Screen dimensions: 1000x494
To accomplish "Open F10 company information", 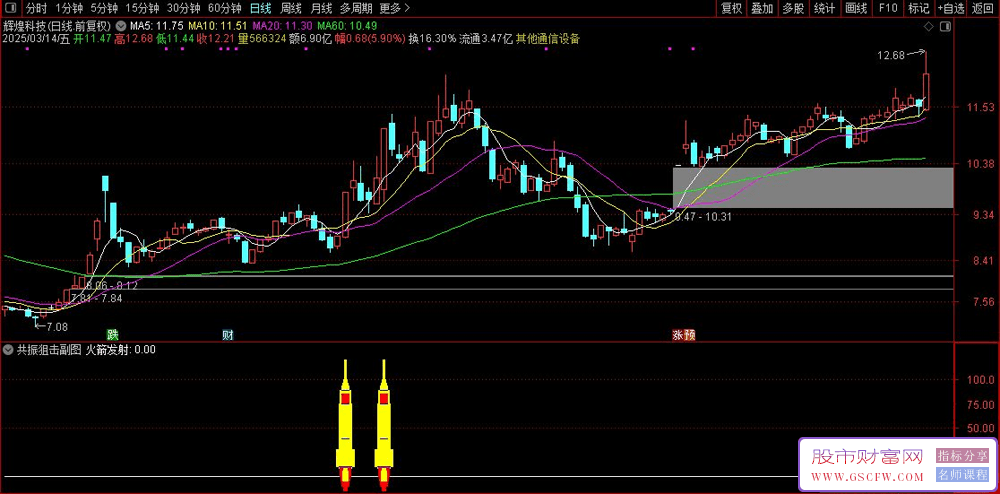I will point(887,8).
